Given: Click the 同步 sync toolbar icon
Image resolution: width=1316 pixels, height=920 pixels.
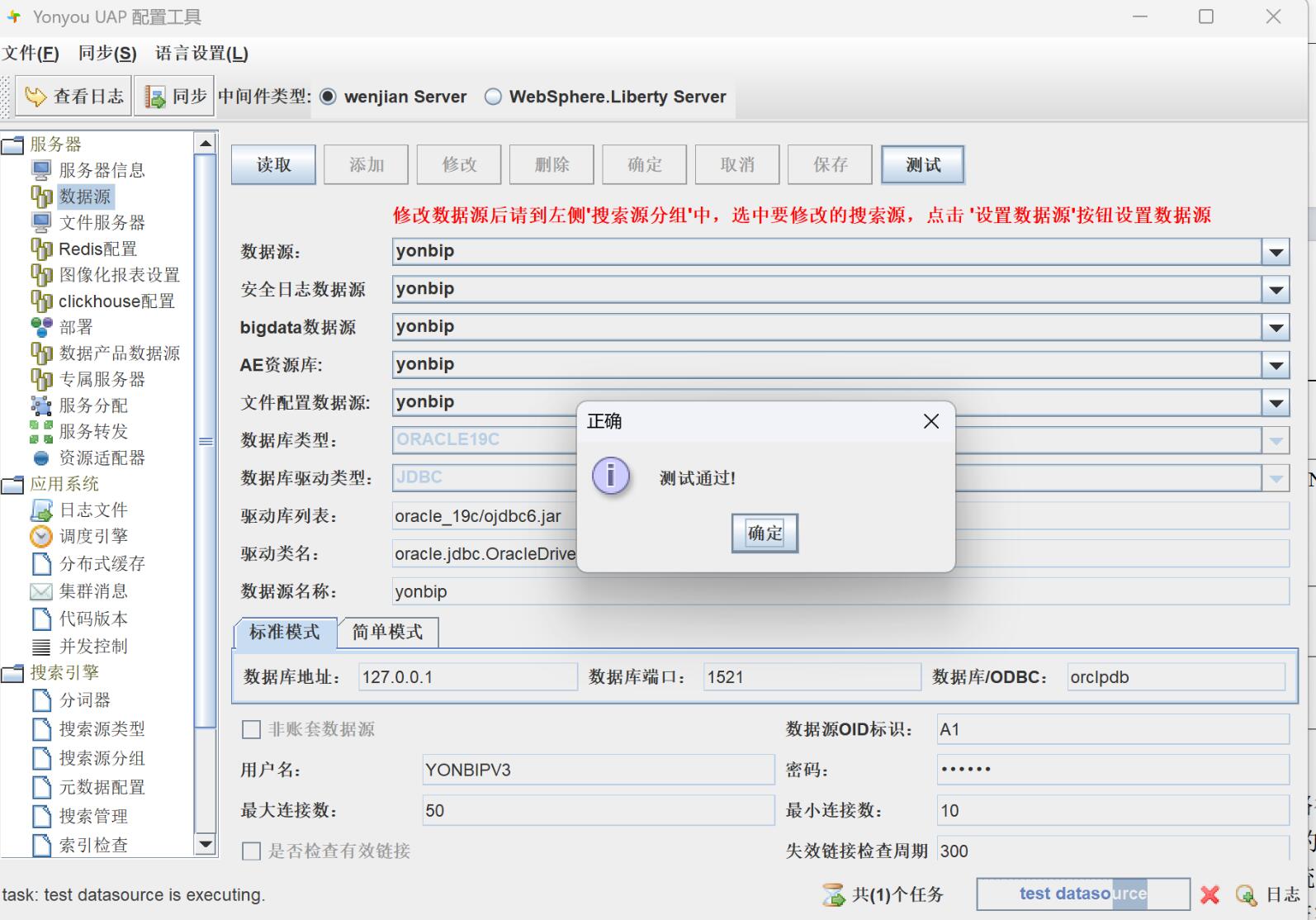Looking at the screenshot, I should point(154,97).
